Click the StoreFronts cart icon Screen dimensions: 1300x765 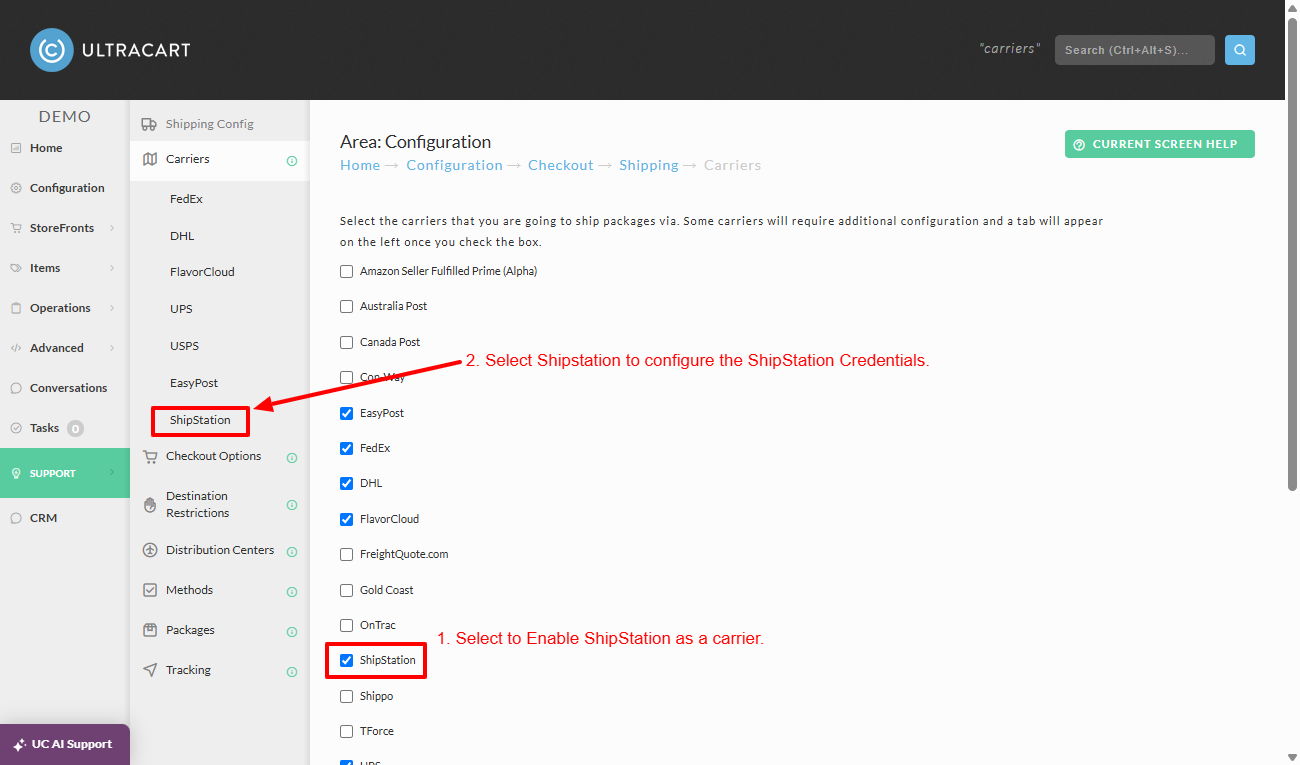[x=16, y=228]
